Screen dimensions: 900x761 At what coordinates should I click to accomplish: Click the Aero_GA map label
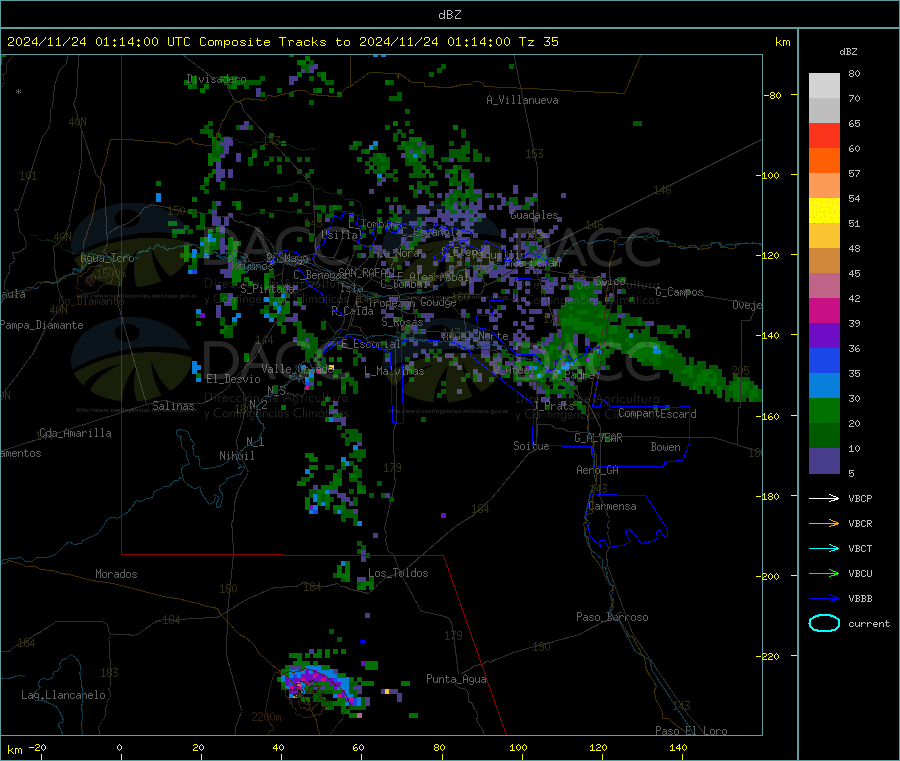coord(598,470)
